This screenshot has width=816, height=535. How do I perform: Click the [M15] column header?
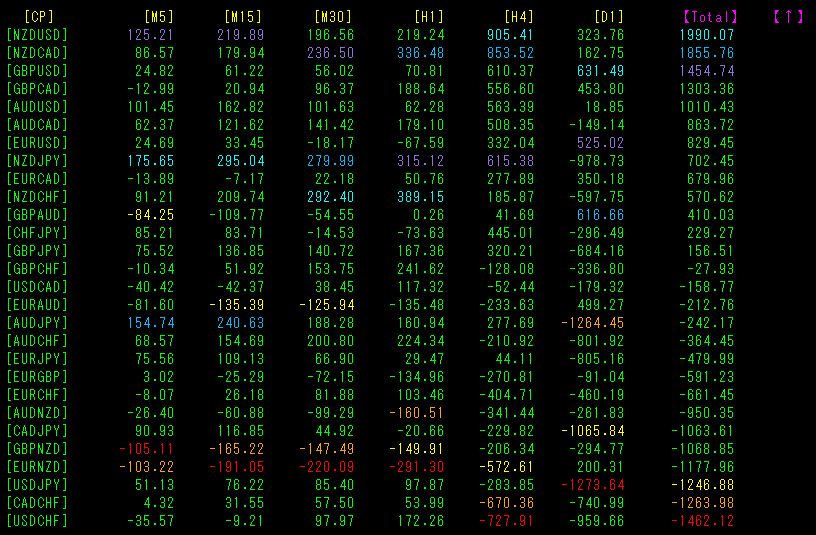[243, 17]
